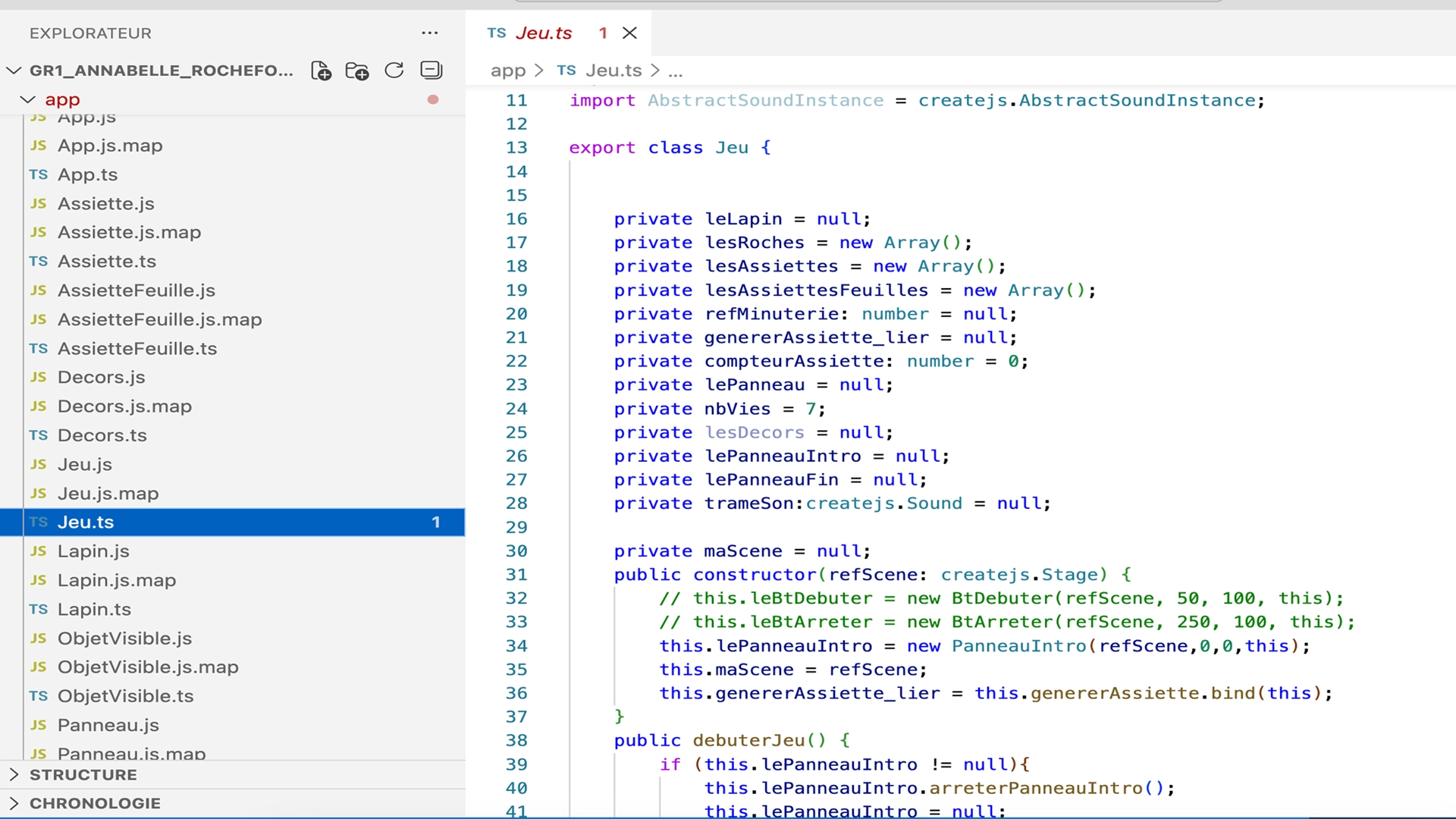
Task: Click on 'export class Jeu' declaration
Action: [659, 148]
